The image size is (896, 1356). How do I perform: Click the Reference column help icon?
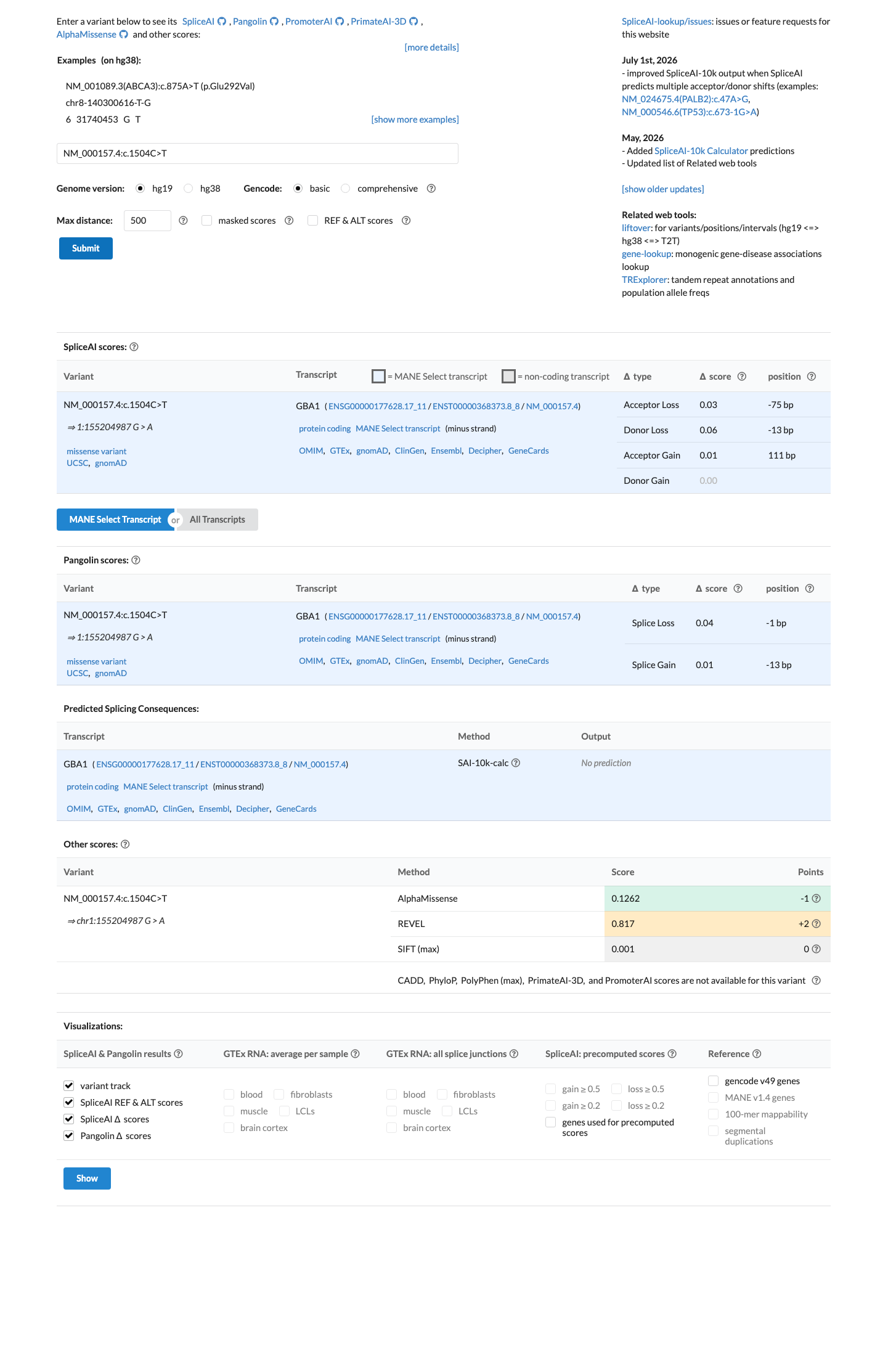click(757, 1054)
